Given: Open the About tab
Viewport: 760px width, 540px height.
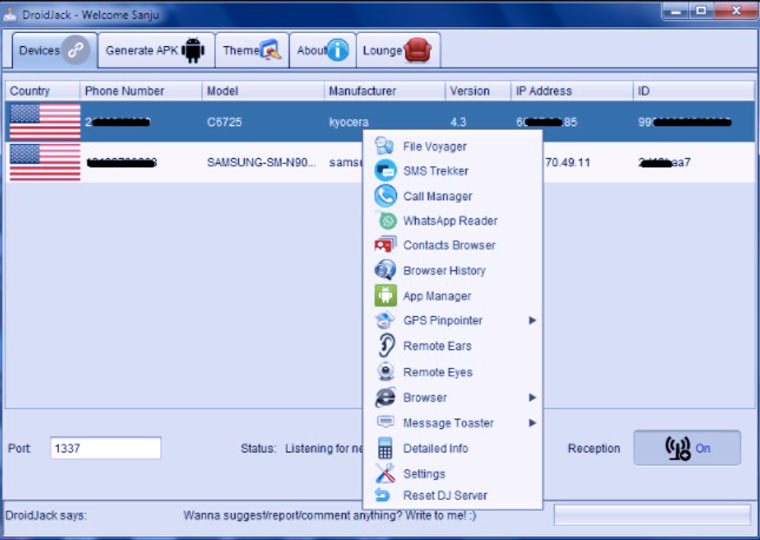Looking at the screenshot, I should [x=322, y=51].
